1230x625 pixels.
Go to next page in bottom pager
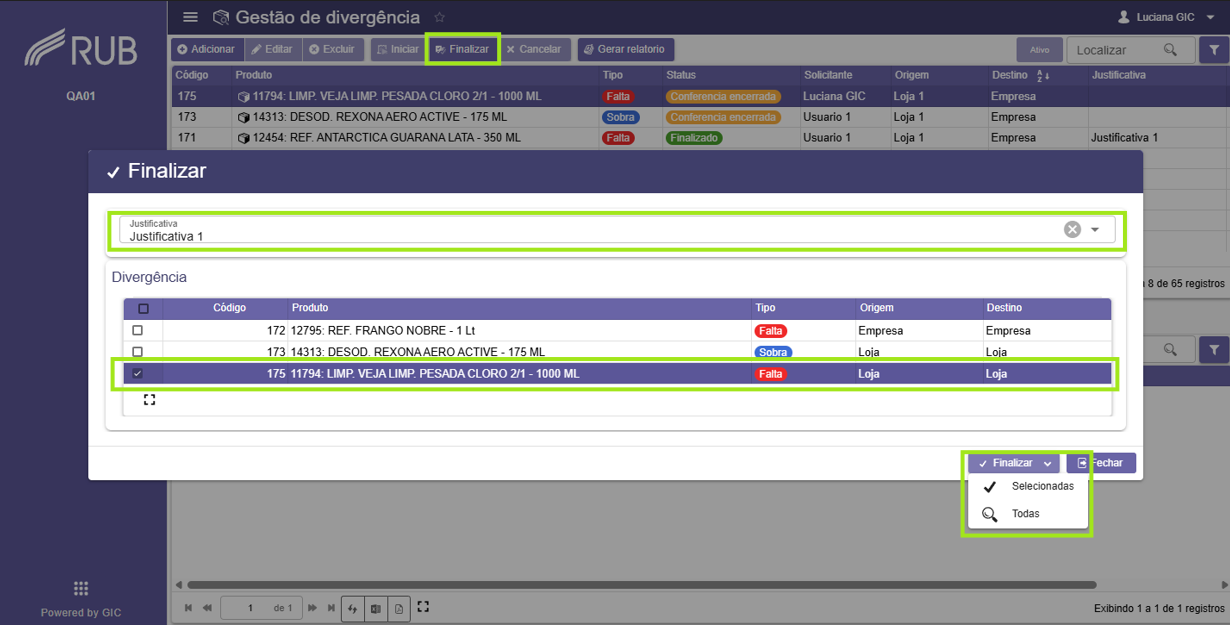[312, 608]
